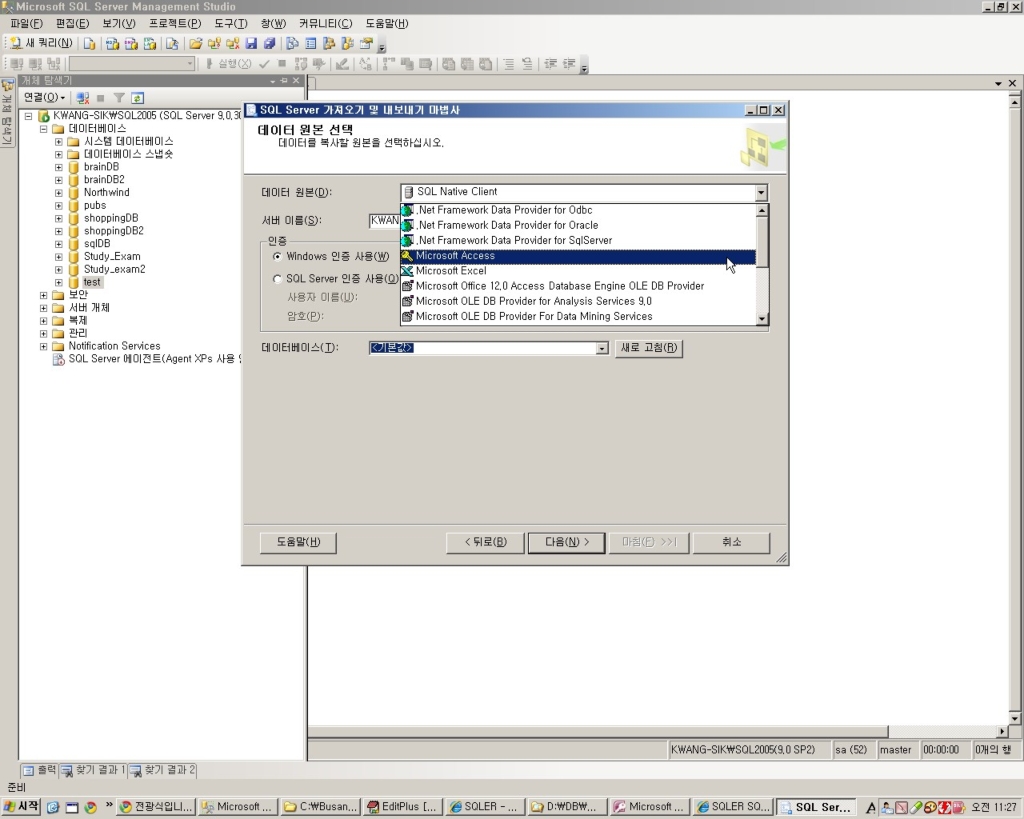Open the database combo box arrow

602,348
